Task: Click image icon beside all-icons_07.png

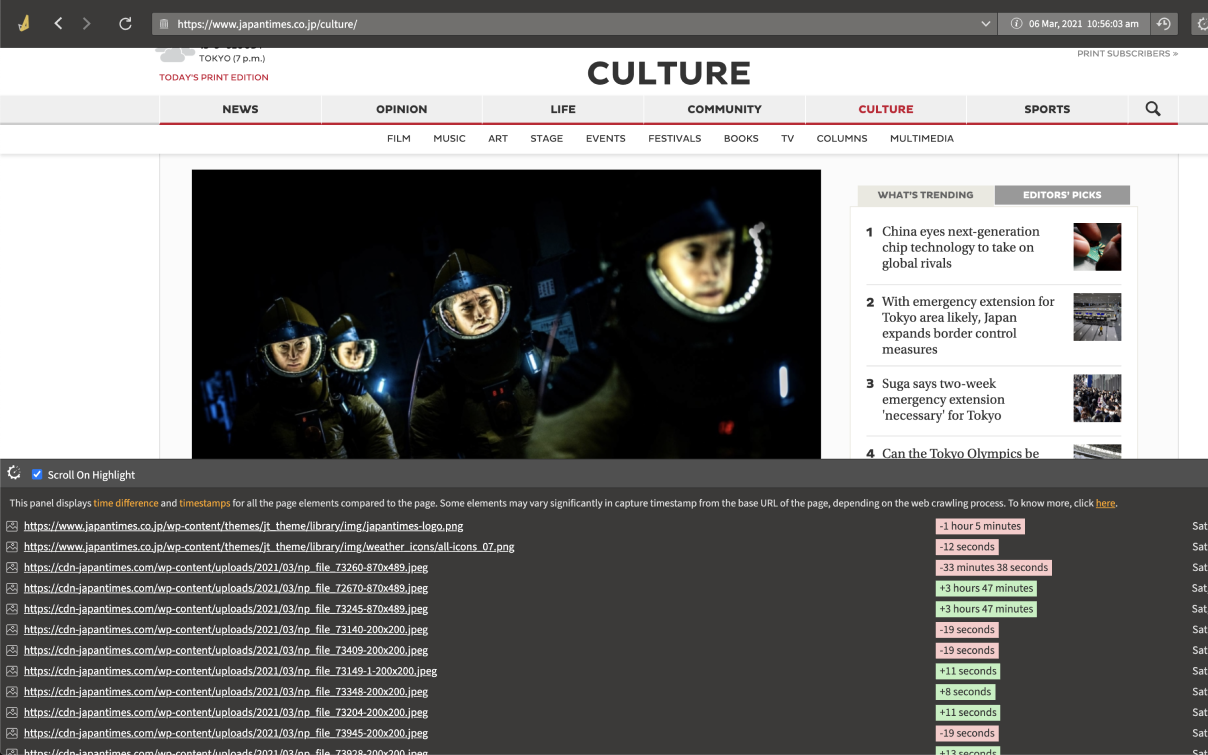Action: click(x=12, y=547)
